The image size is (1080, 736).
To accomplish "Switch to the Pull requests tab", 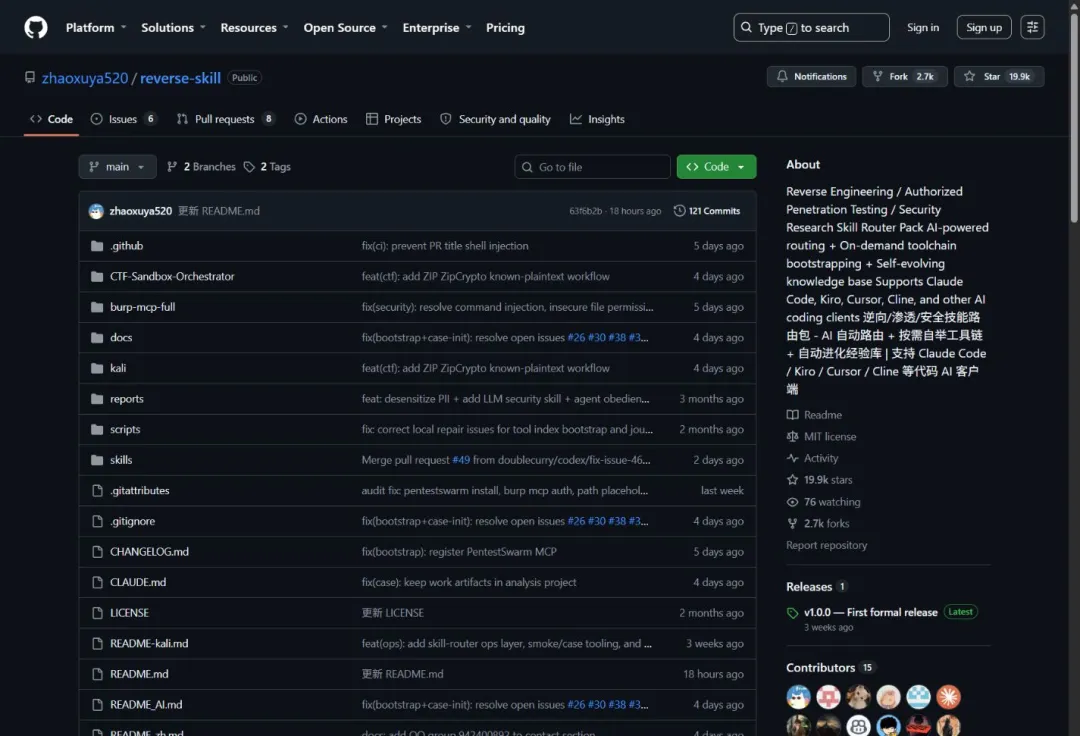I will point(226,119).
